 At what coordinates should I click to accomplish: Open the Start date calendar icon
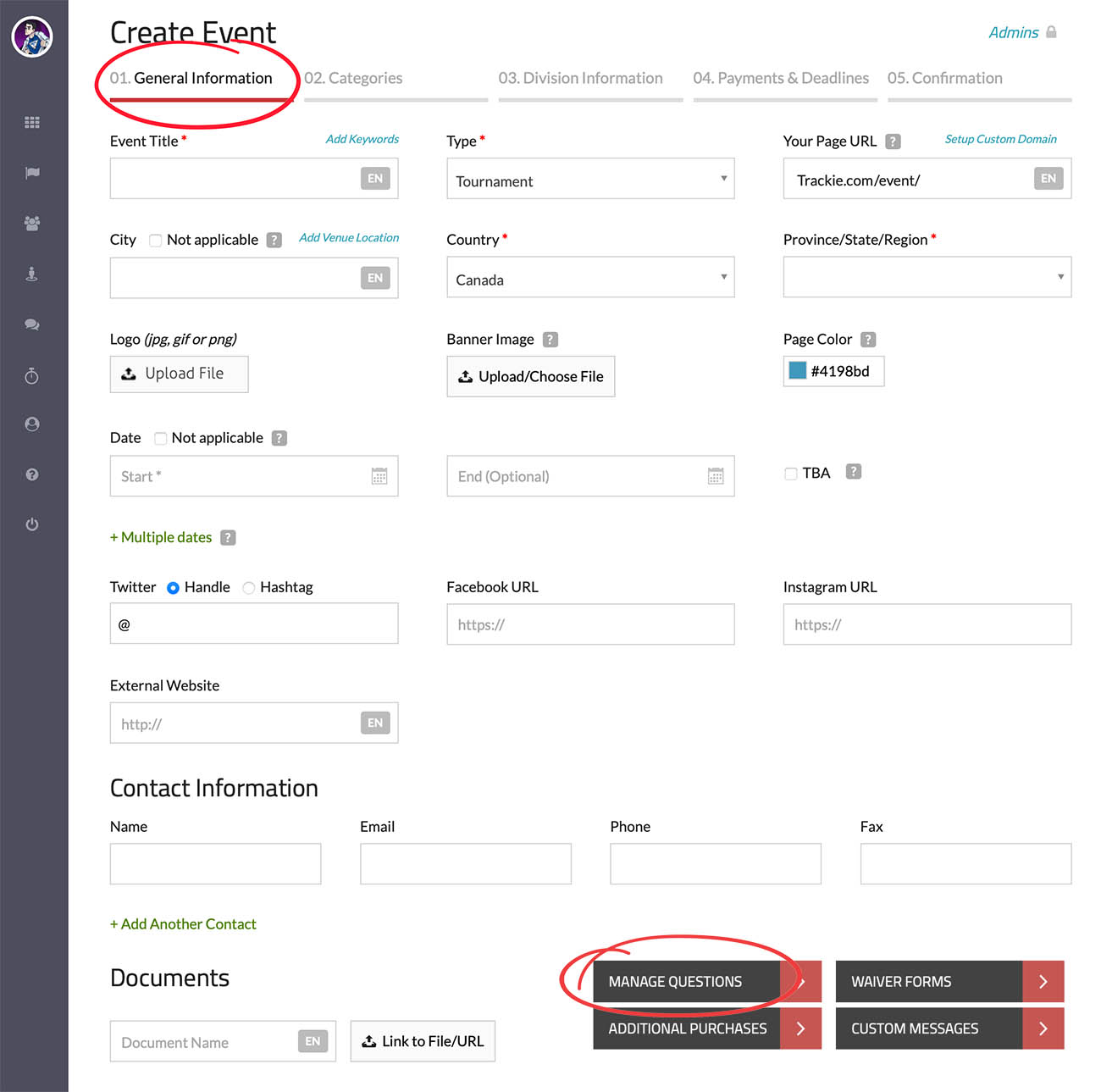click(x=379, y=476)
